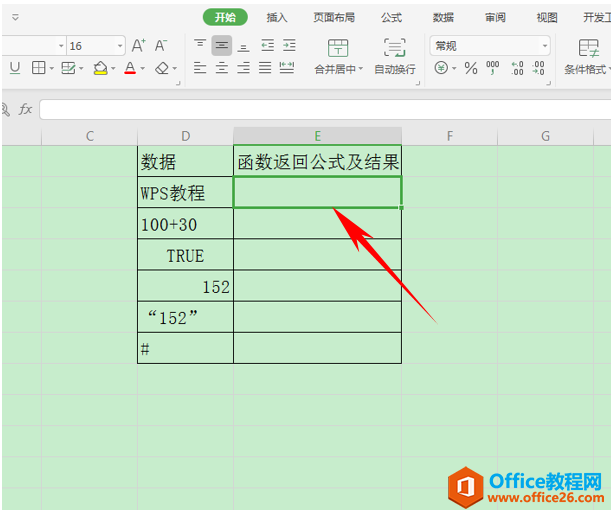The image size is (611, 515).
Task: Expand the font color dropdown arrow
Action: [143, 69]
